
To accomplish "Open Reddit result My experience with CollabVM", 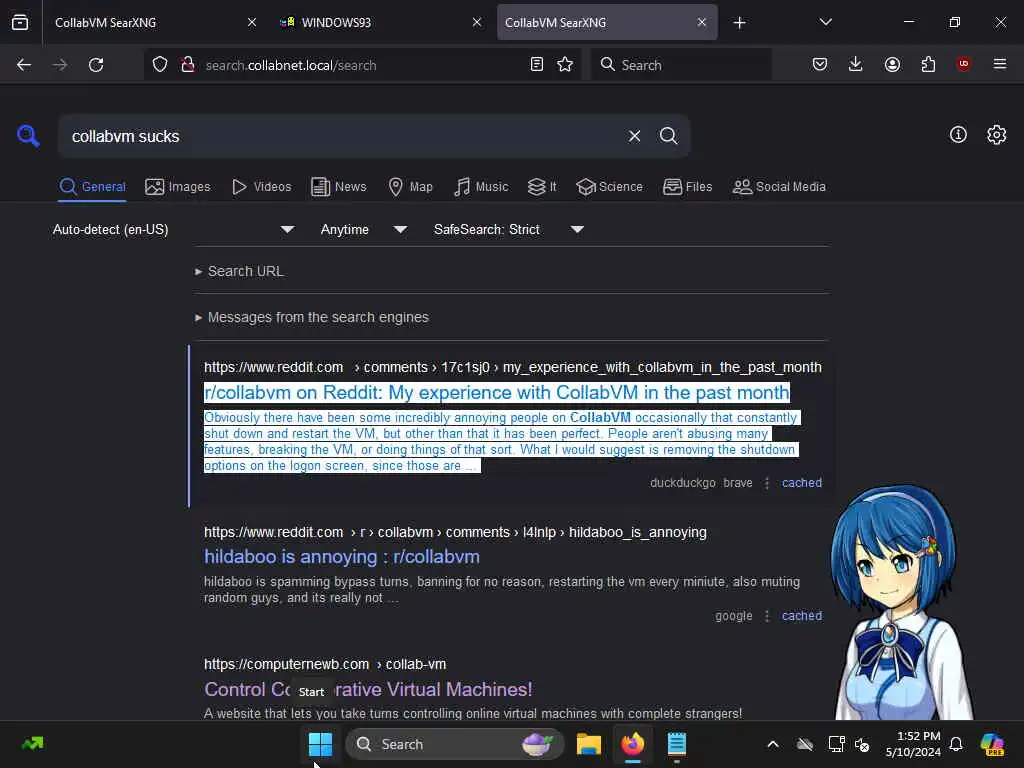I will pos(497,392).
